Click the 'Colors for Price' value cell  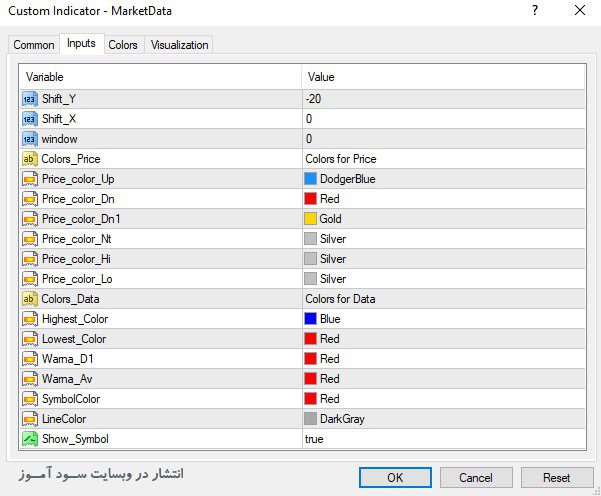(444, 159)
